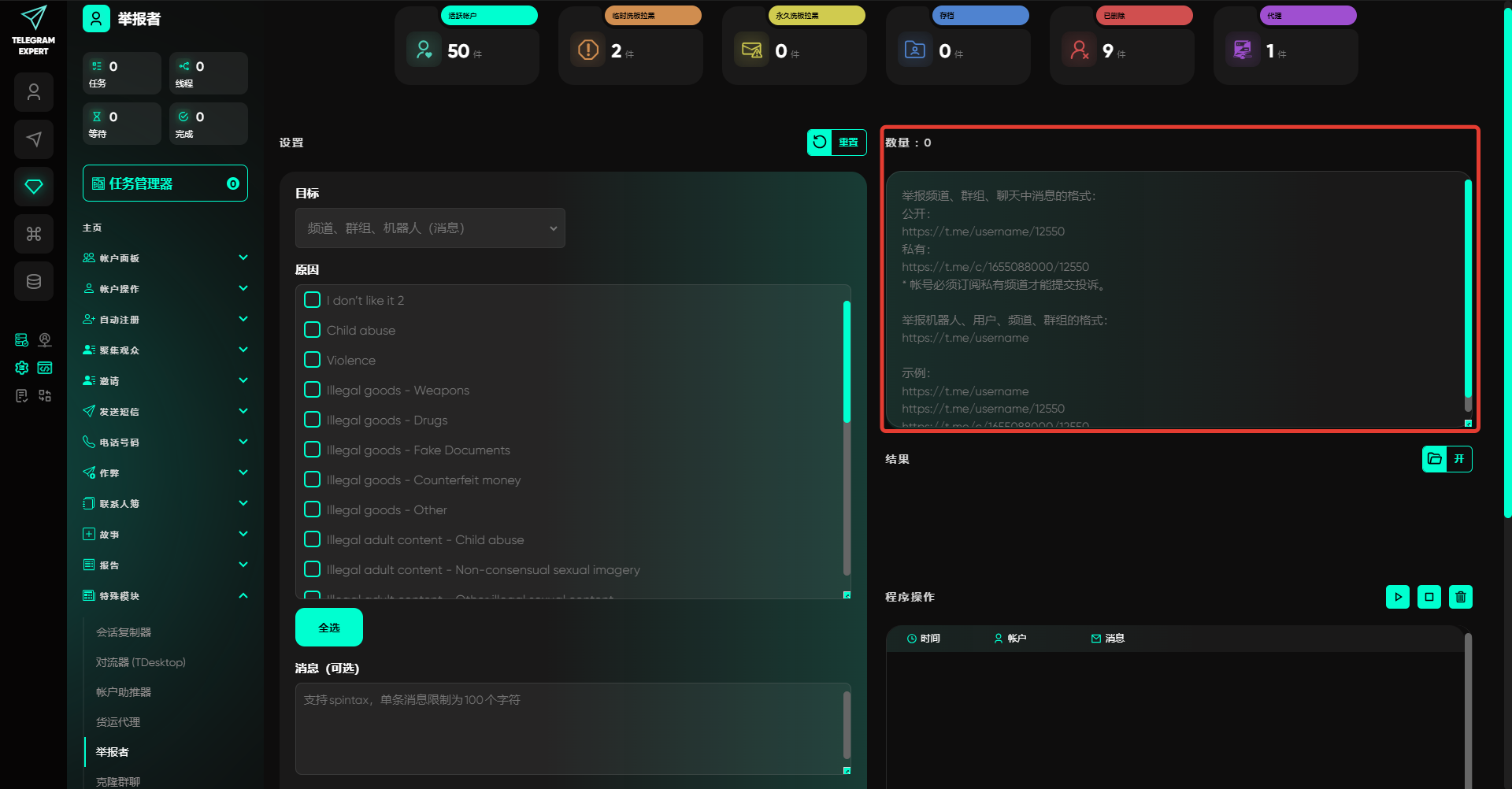Select the diamond icon in left sidebar
Viewport: 1512px width, 789px height.
coord(34,187)
